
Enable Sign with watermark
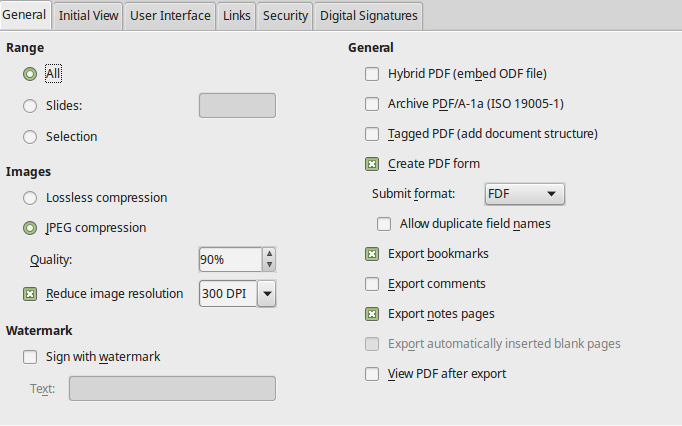(x=30, y=357)
